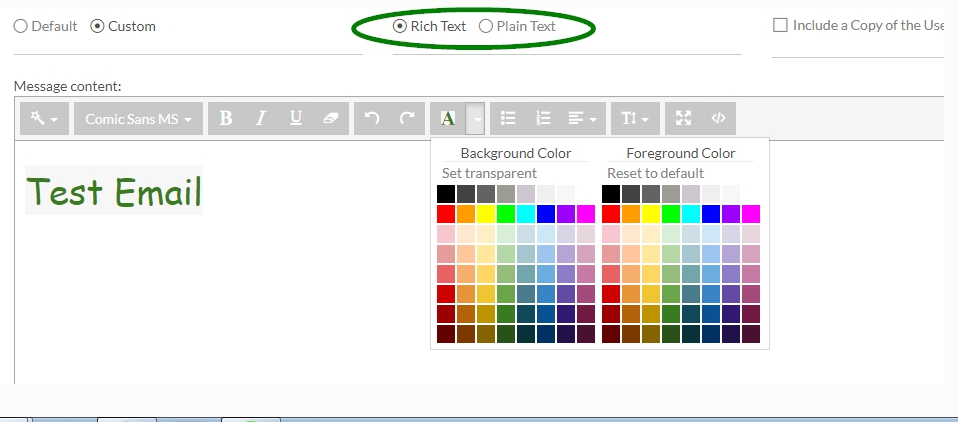Pick pure blue in Foreground Color palette

click(711, 214)
